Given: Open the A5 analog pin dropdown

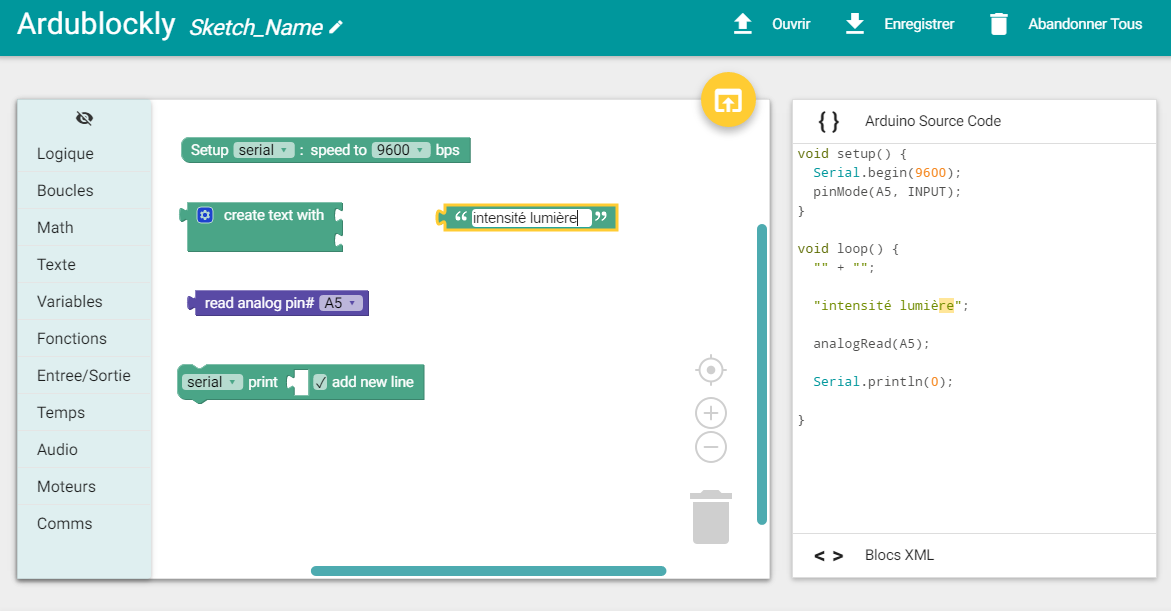Looking at the screenshot, I should click(340, 303).
